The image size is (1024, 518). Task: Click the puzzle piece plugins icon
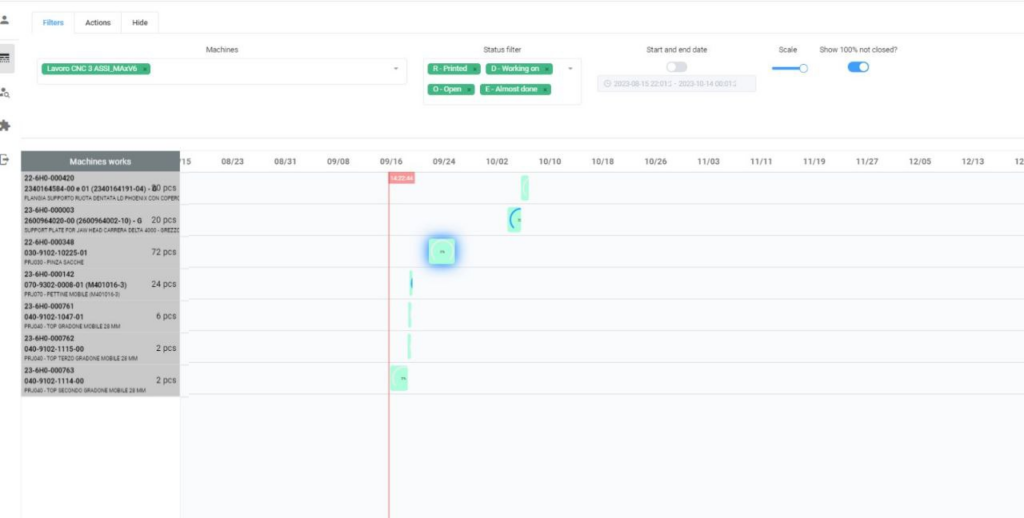[x=5, y=126]
